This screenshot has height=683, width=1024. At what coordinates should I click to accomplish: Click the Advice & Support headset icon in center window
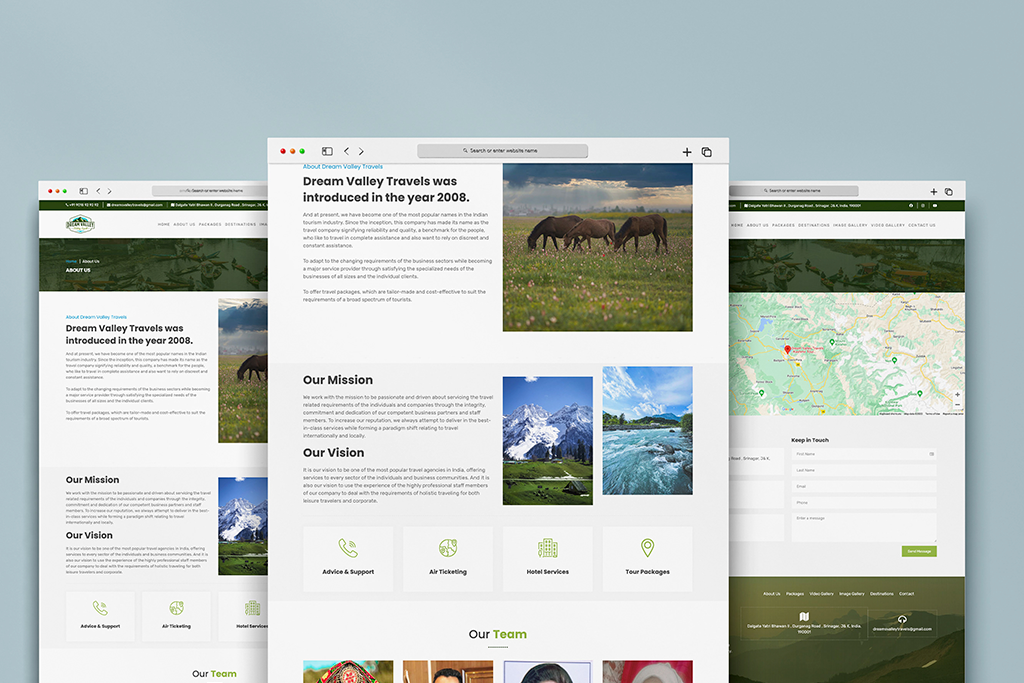coord(347,548)
